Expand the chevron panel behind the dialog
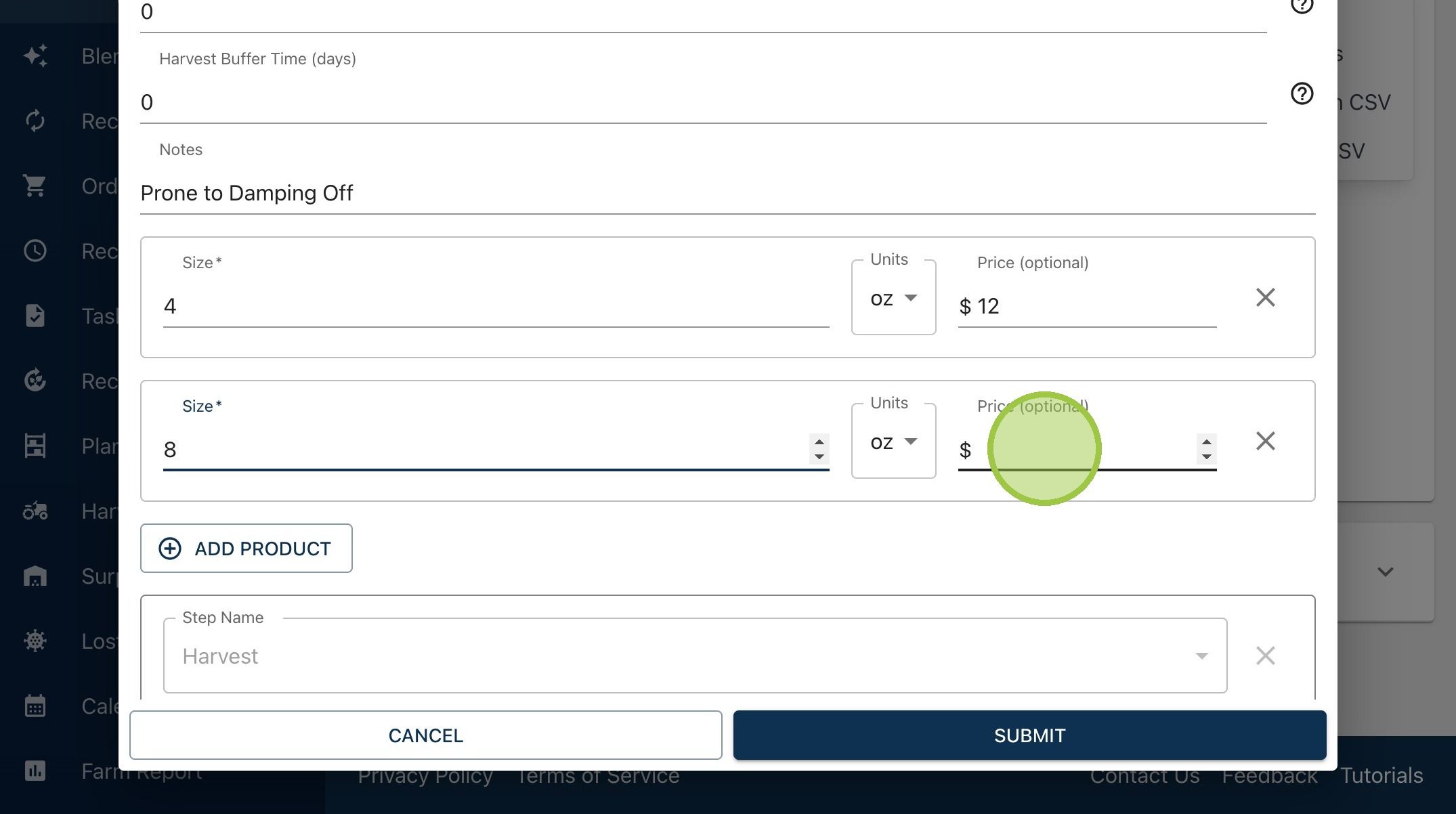The height and width of the screenshot is (814, 1456). coord(1385,572)
